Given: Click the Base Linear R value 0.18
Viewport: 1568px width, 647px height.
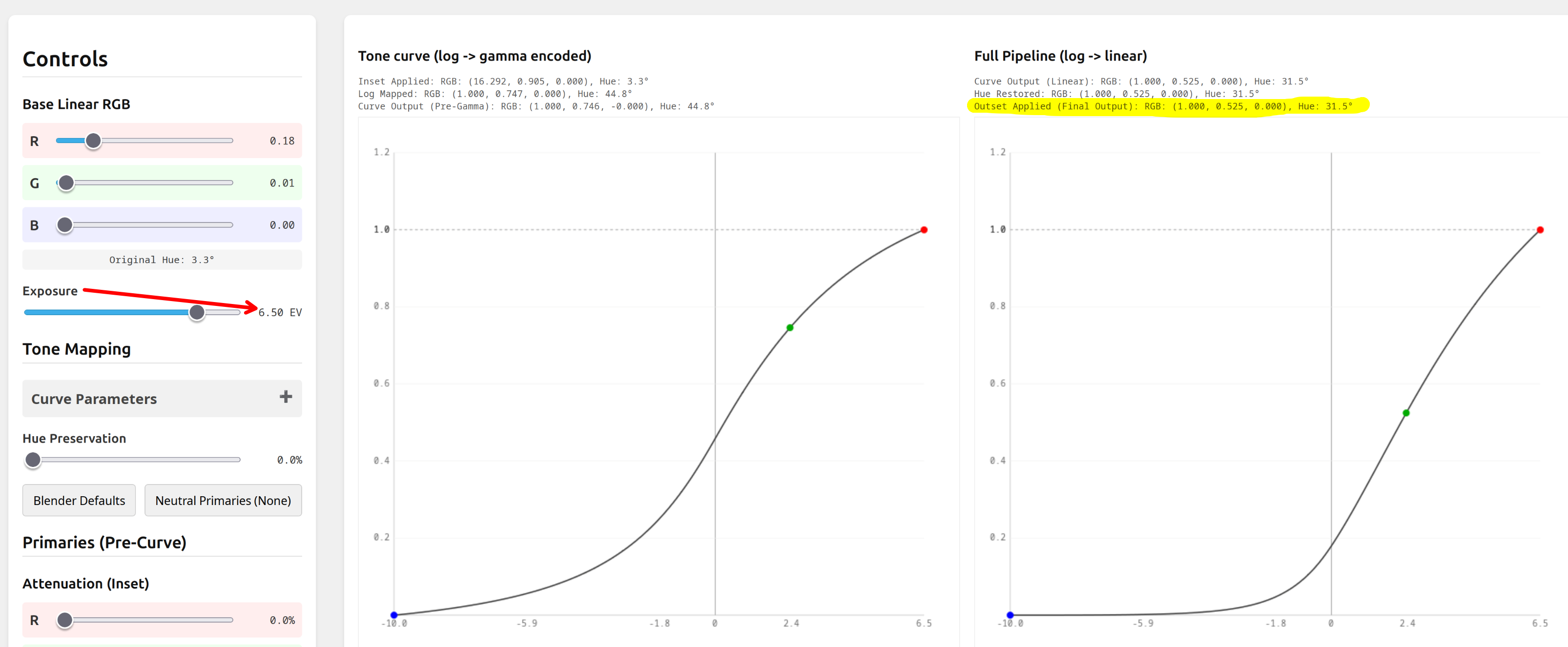Looking at the screenshot, I should pyautogui.click(x=282, y=141).
